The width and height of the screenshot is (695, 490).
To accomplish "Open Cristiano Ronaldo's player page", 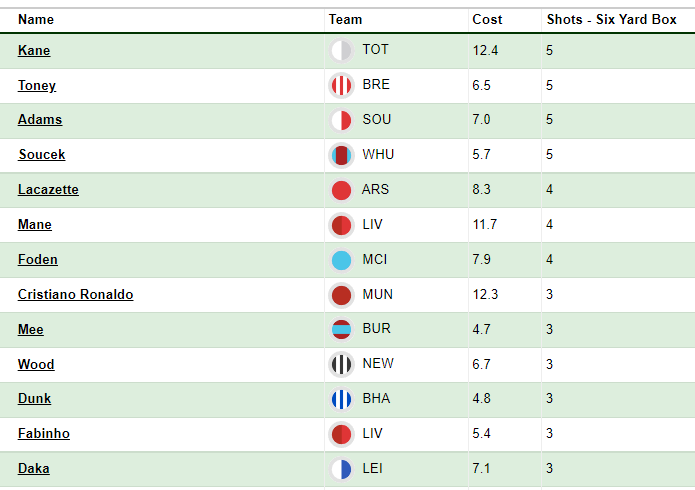I will [75, 295].
